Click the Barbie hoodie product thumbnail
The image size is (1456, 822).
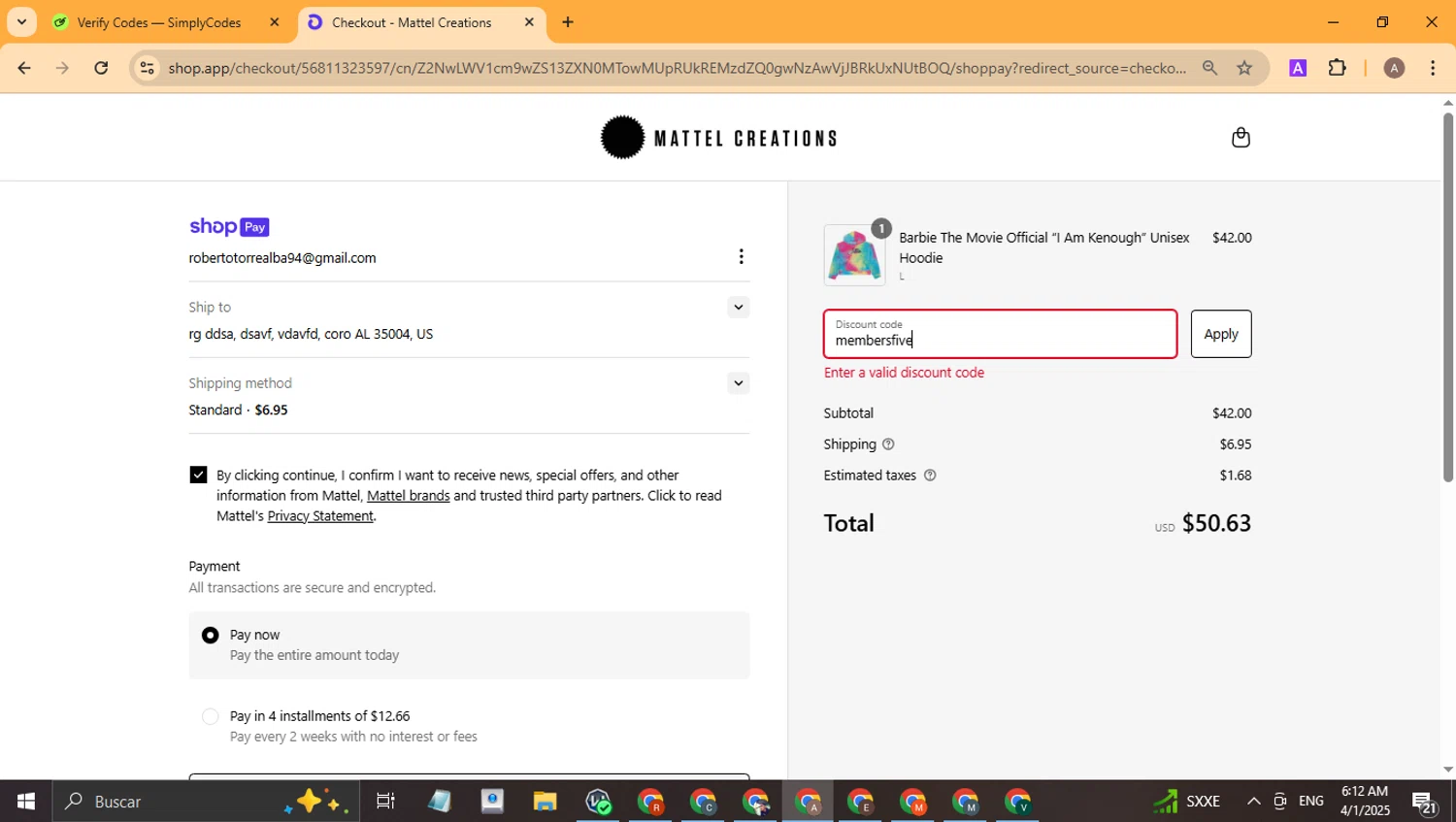click(854, 255)
